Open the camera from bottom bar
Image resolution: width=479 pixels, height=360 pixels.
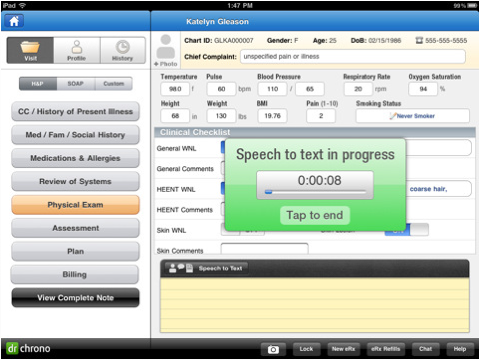273,349
